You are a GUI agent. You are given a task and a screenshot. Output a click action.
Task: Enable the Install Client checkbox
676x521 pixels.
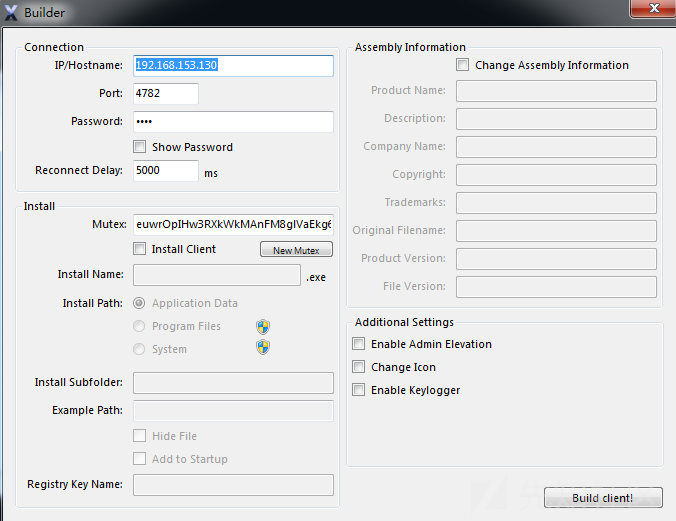click(139, 249)
